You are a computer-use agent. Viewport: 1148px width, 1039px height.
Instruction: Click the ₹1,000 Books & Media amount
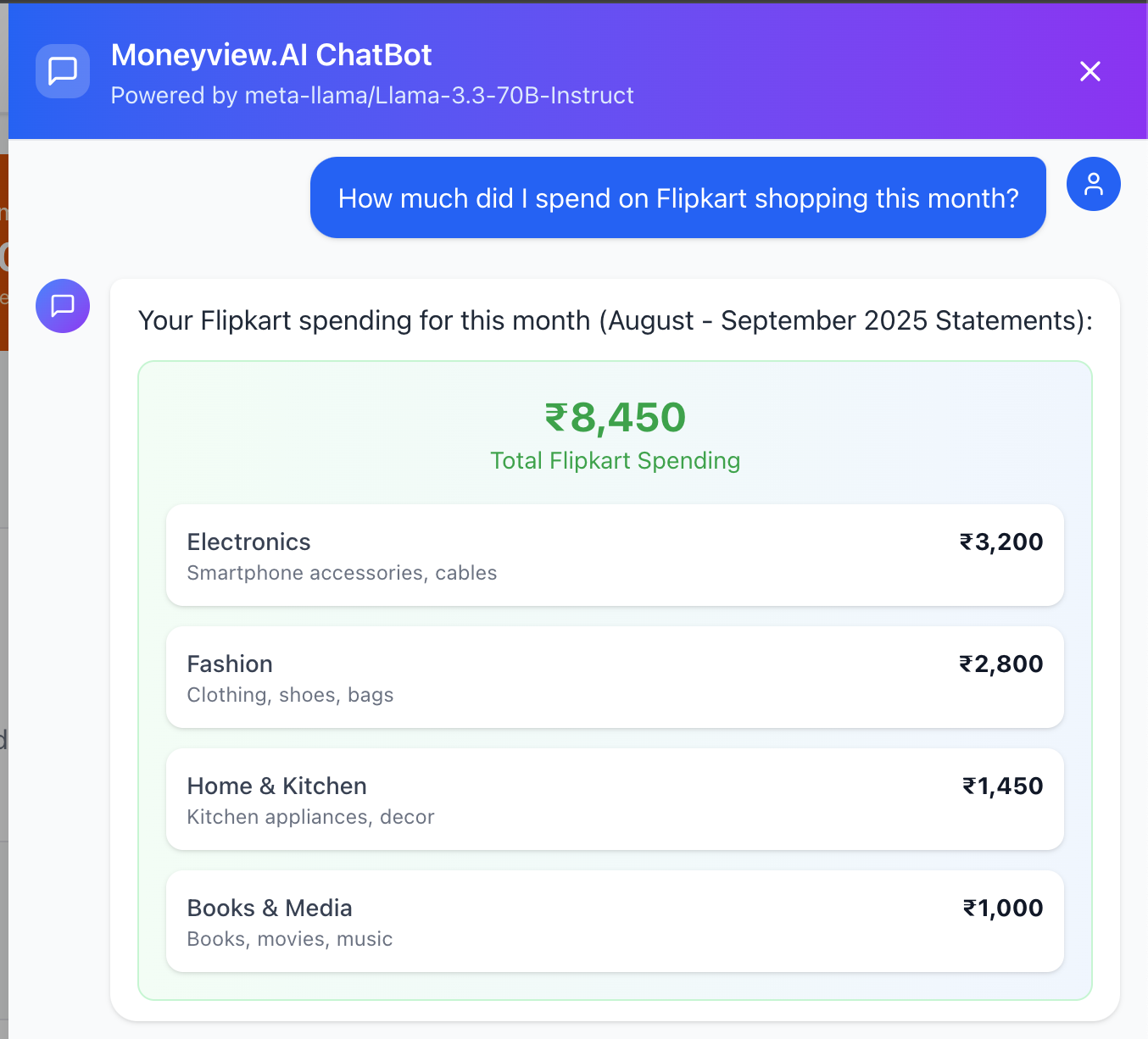click(1003, 908)
